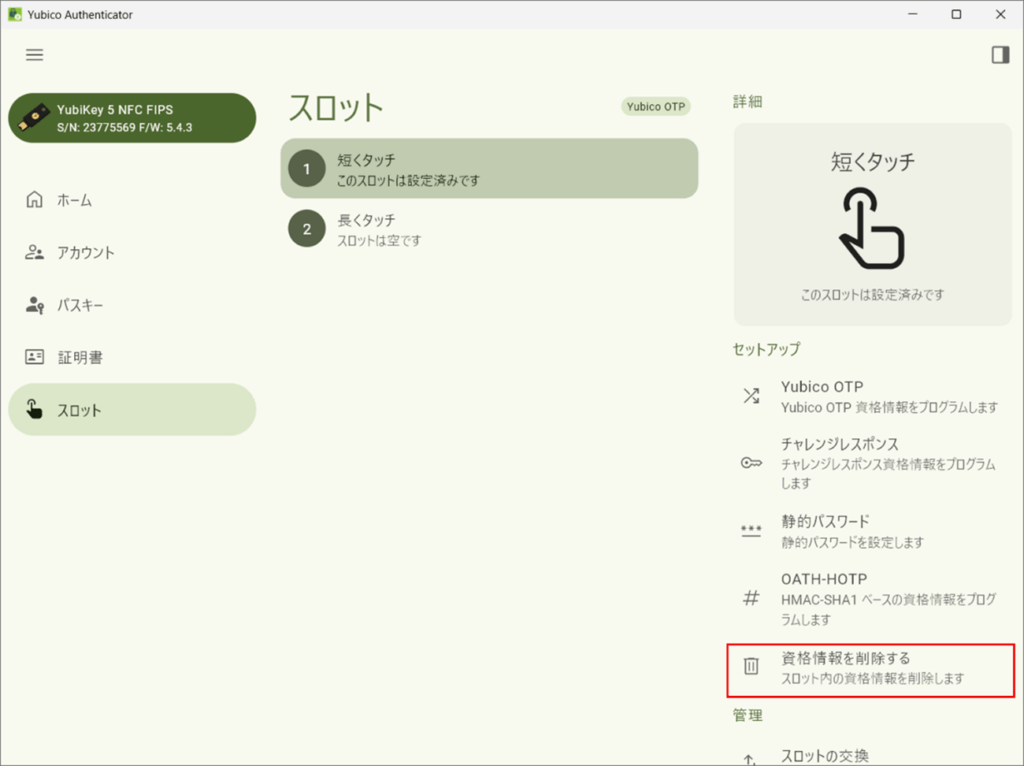This screenshot has height=766, width=1024.
Task: Open パスキー in the sidebar
Action: coord(132,305)
